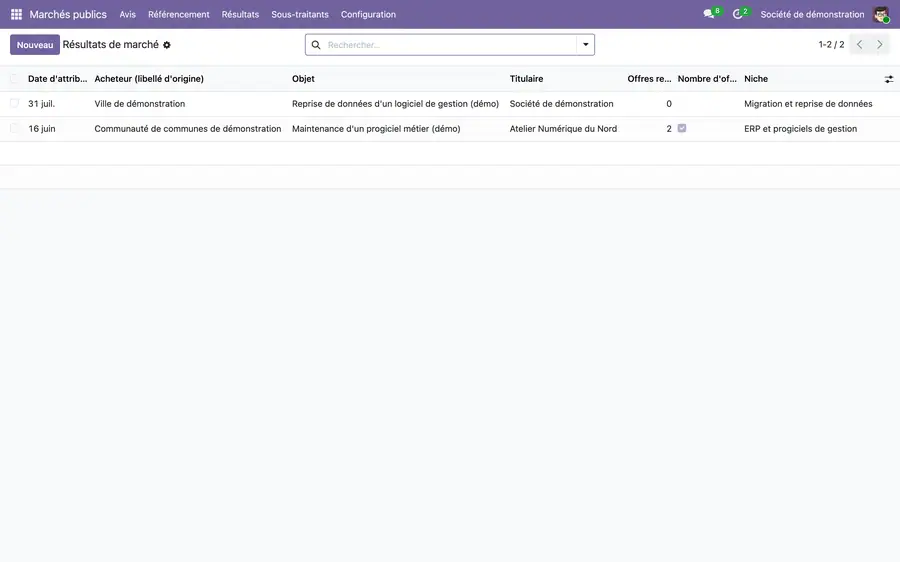Image resolution: width=900 pixels, height=562 pixels.
Task: Click Maintenance d'un progiciel métier (démo)
Action: (x=376, y=129)
